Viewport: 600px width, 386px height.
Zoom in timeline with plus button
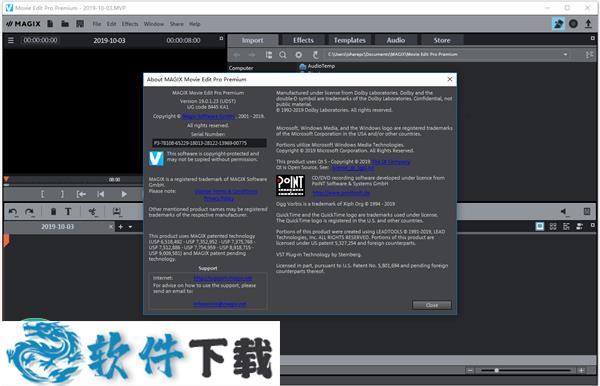click(581, 370)
